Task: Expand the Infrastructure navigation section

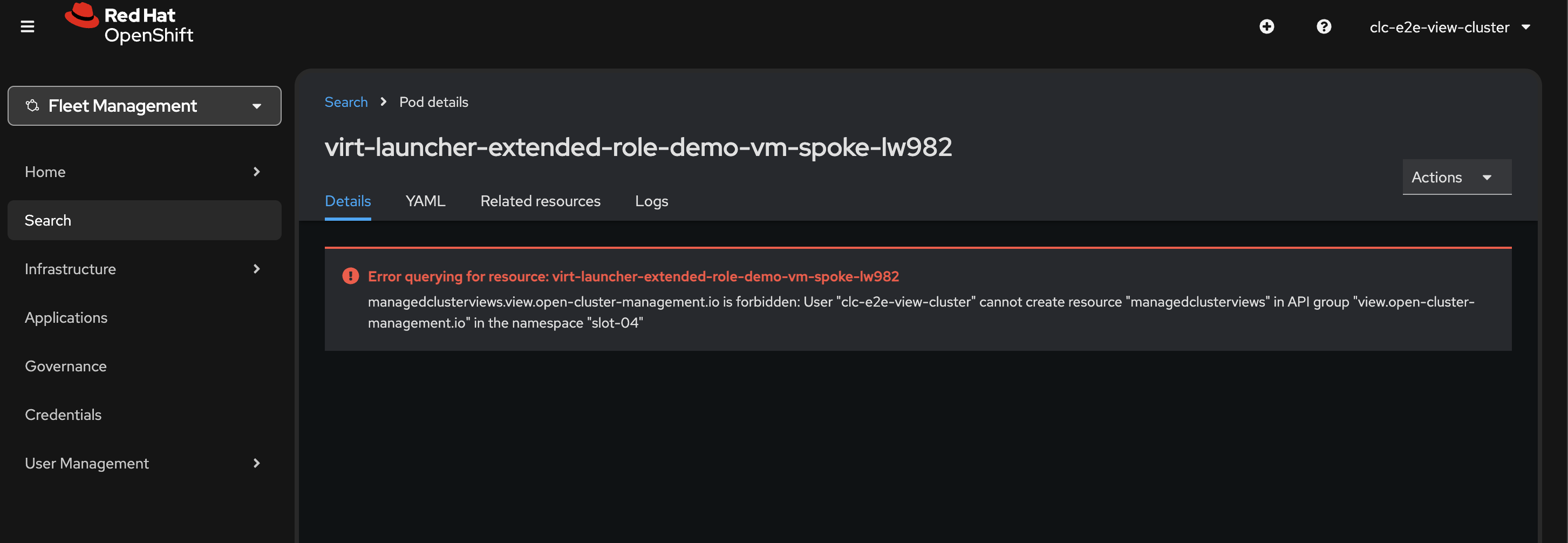Action: 144,269
